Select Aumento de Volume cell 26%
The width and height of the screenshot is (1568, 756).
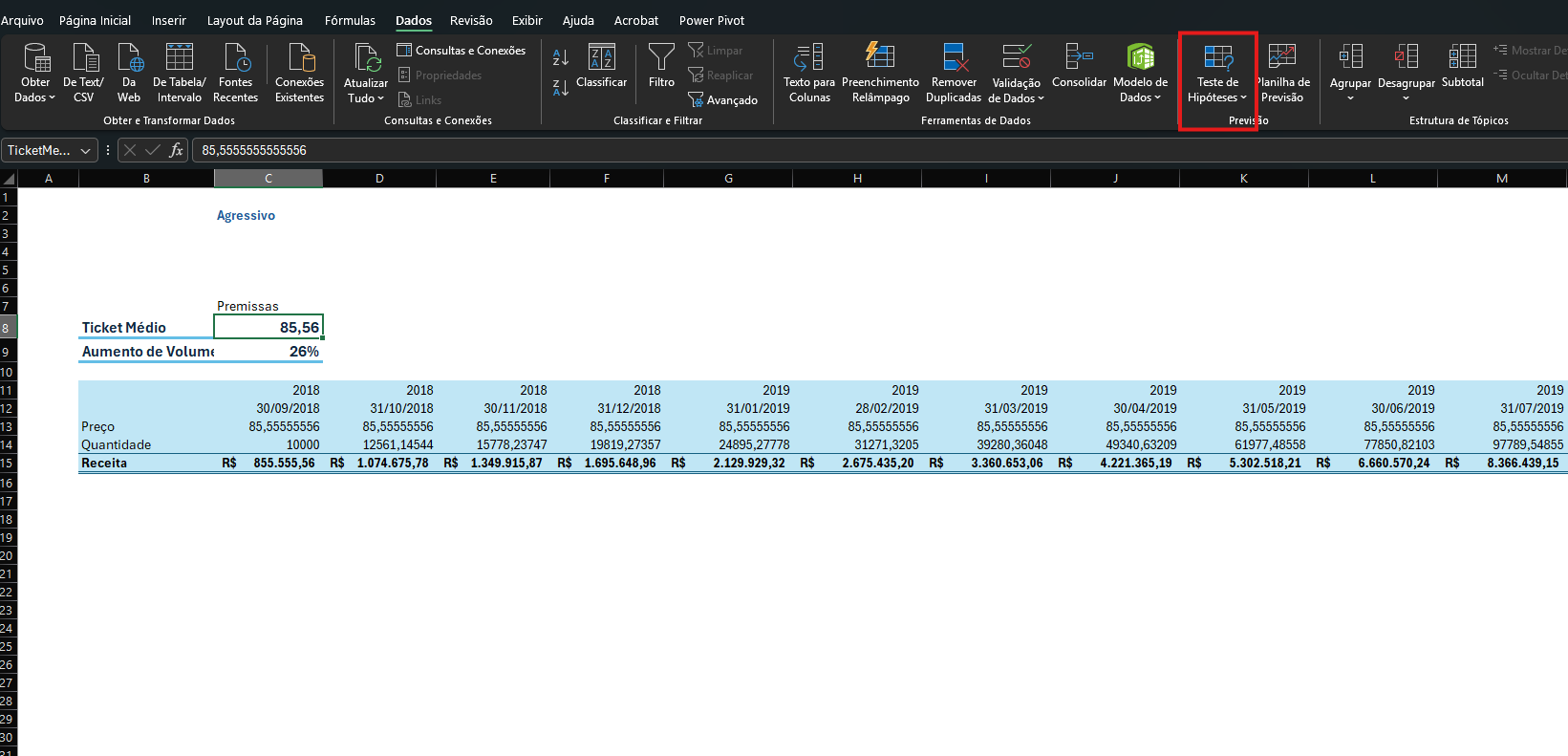pos(268,351)
